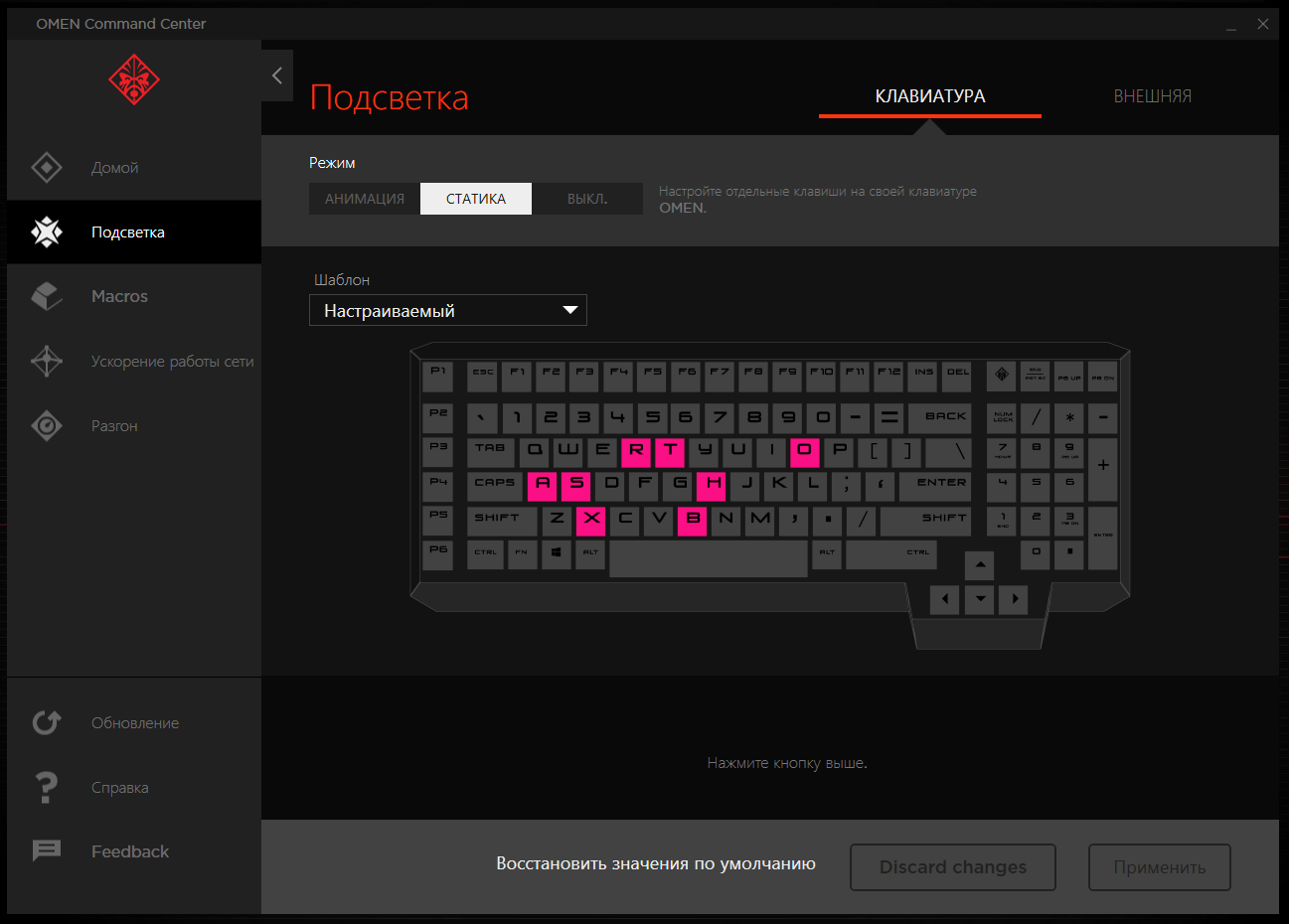Image resolution: width=1289 pixels, height=924 pixels.
Task: Click the spacebar on the keyboard layout
Action: point(709,558)
